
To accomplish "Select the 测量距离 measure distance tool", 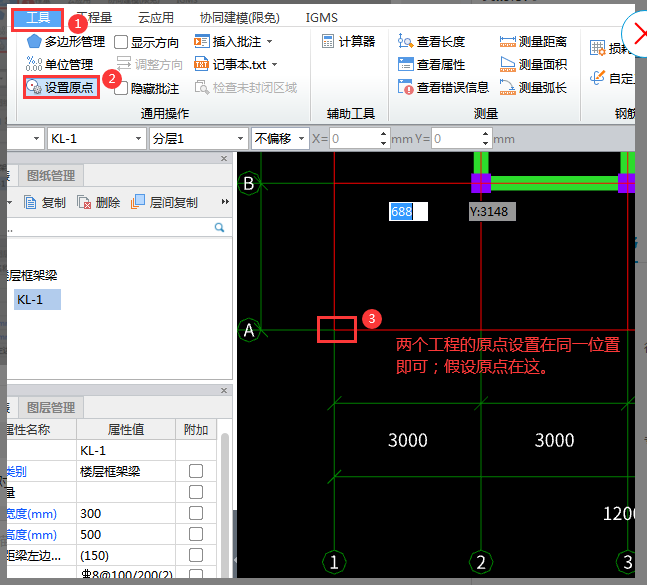I will [x=533, y=41].
